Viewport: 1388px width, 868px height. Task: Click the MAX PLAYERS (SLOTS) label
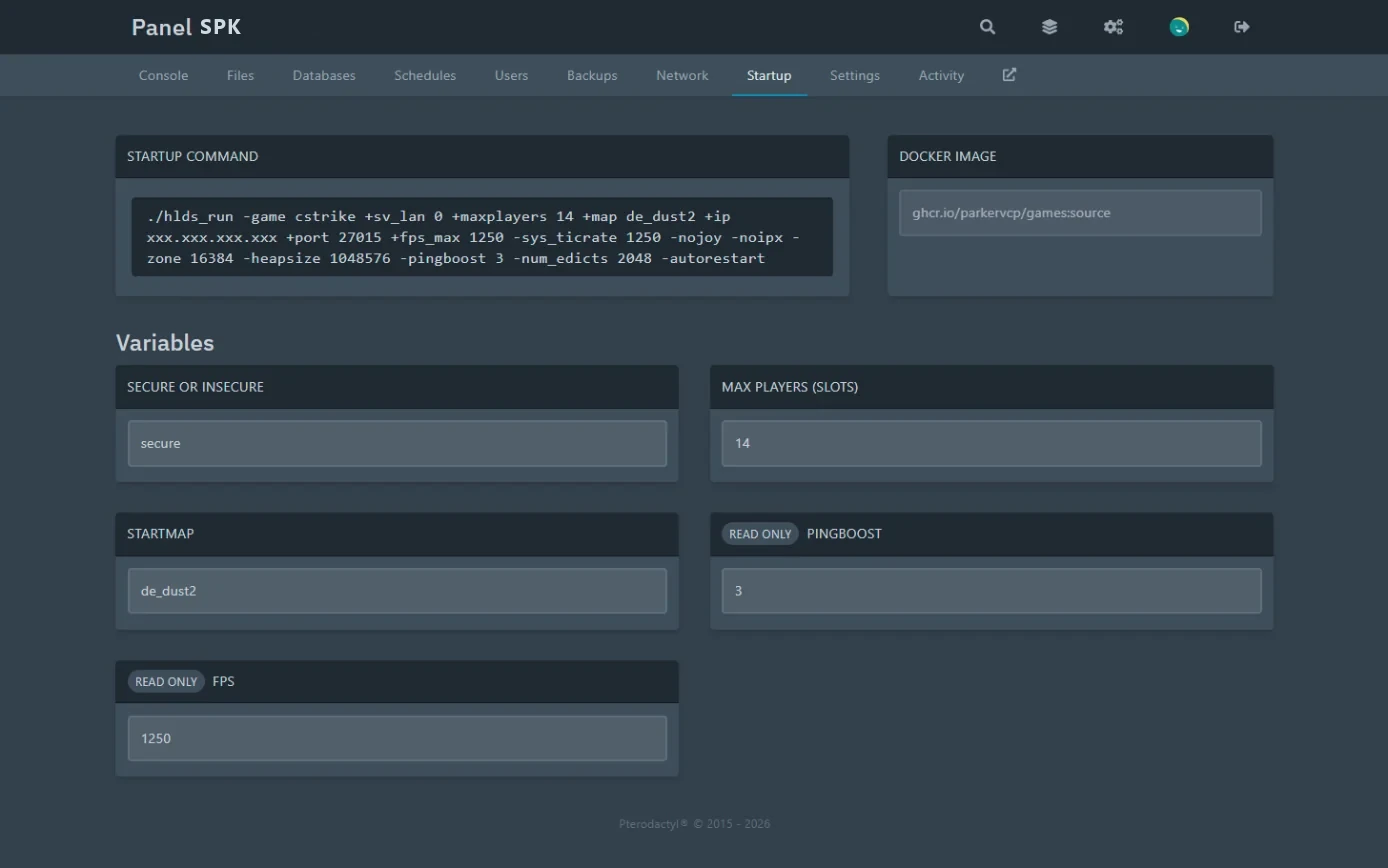pyautogui.click(x=790, y=387)
